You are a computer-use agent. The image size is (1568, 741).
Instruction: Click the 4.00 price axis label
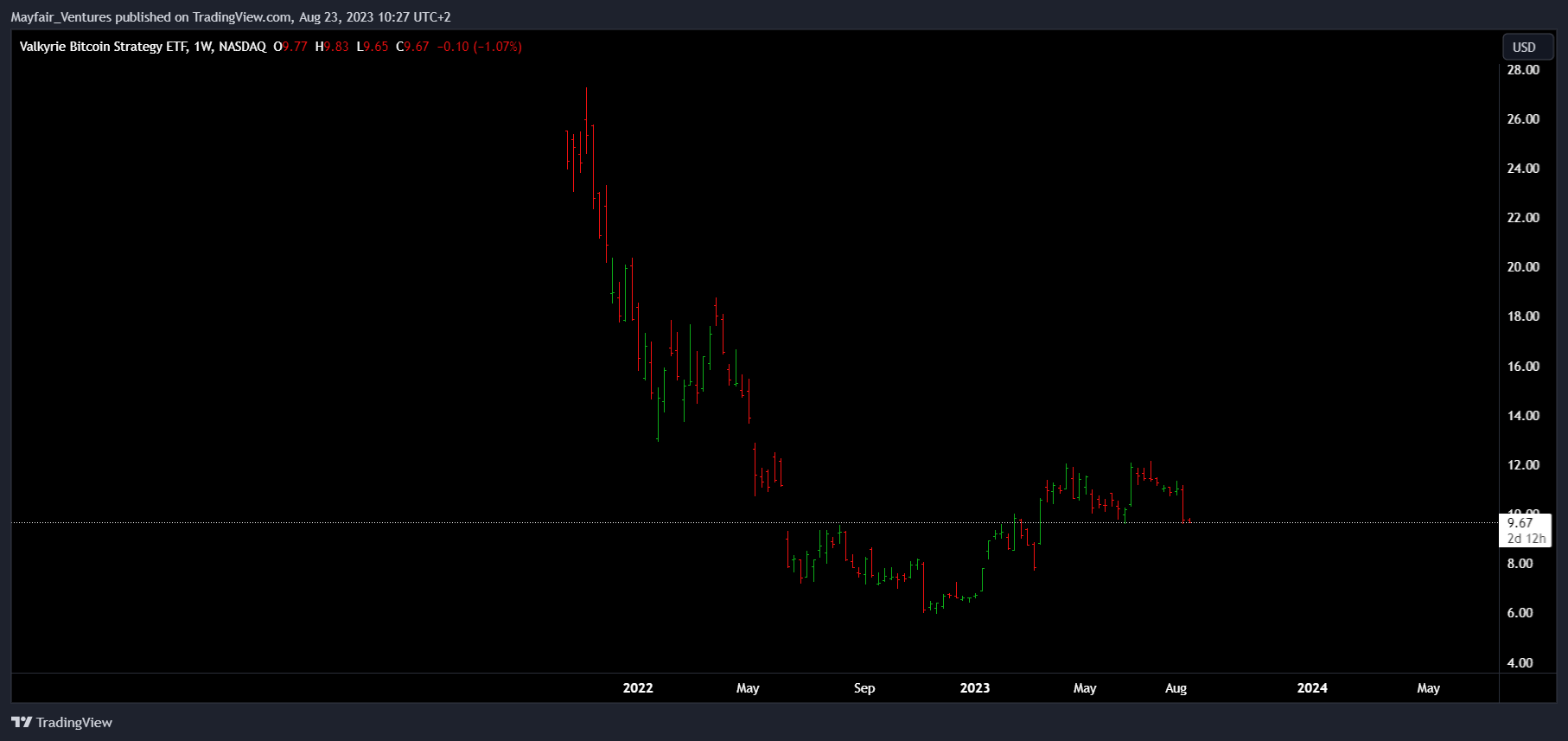1520,663
